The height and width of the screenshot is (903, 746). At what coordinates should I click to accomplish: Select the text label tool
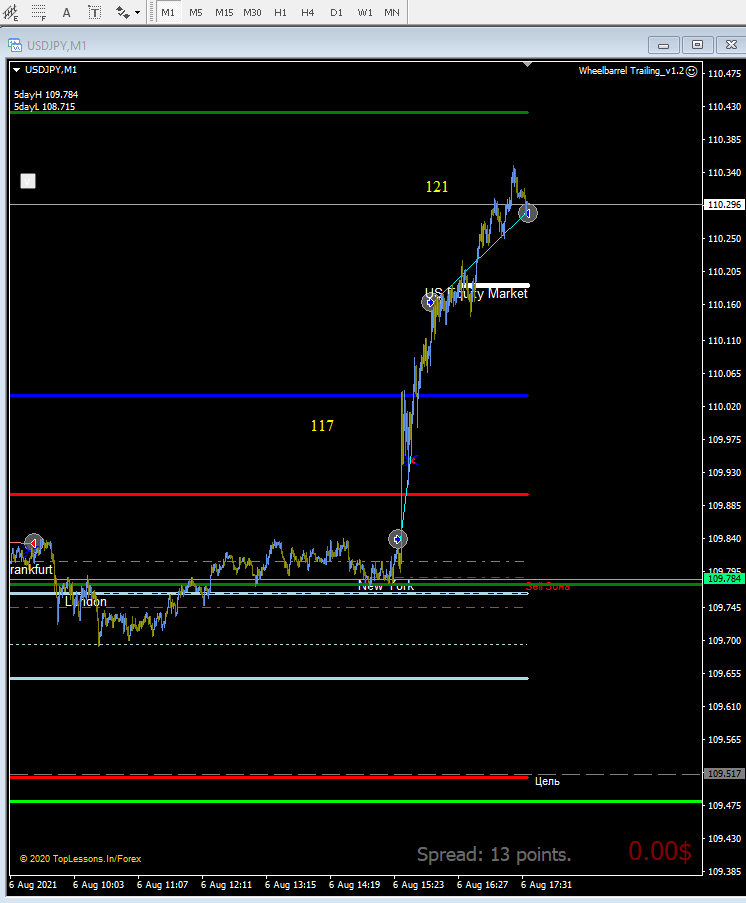[94, 12]
